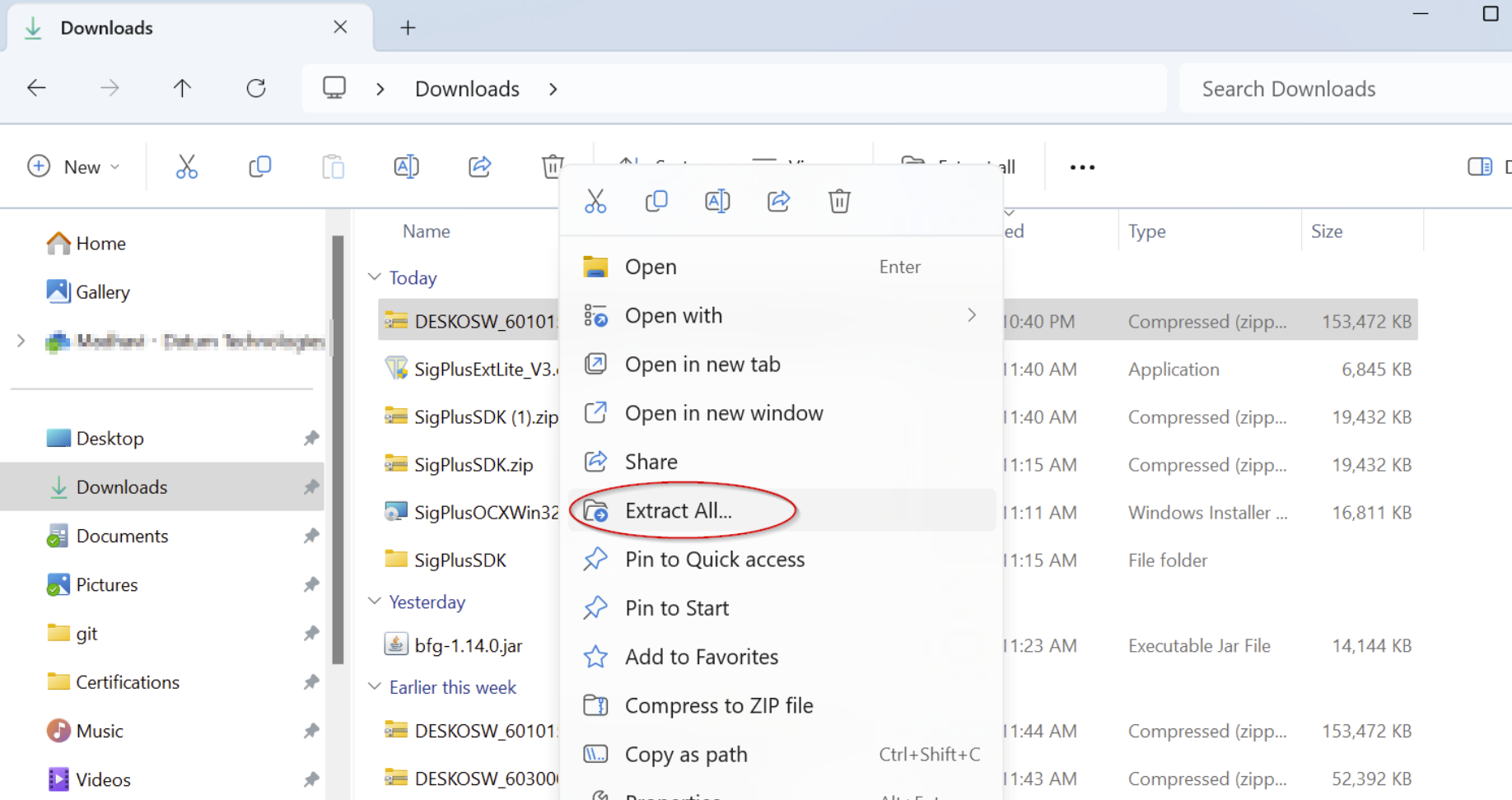Image resolution: width=1512 pixels, height=800 pixels.
Task: Click the Paste icon in the toolbar
Action: point(334,166)
